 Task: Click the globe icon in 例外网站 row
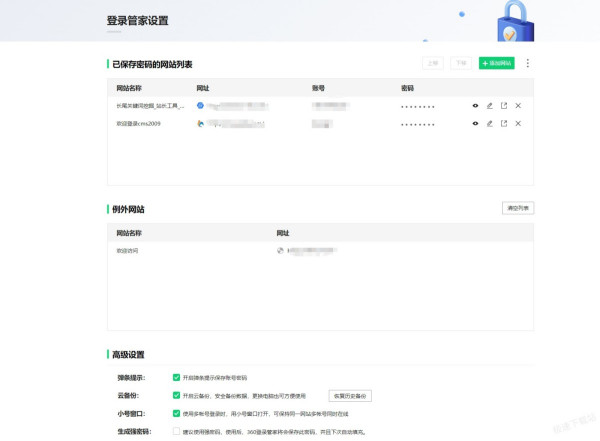tap(280, 251)
